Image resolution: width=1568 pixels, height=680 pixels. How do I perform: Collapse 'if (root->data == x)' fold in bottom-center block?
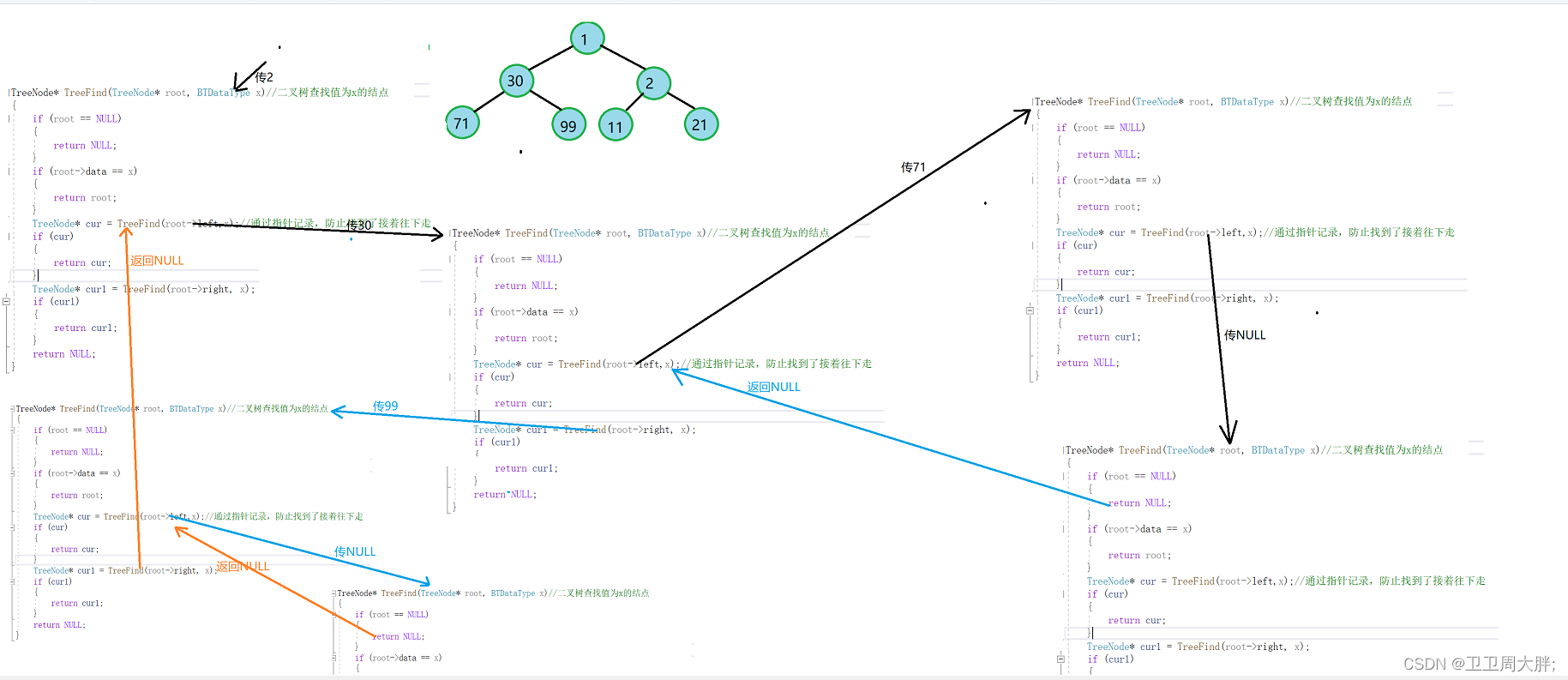(x=334, y=658)
